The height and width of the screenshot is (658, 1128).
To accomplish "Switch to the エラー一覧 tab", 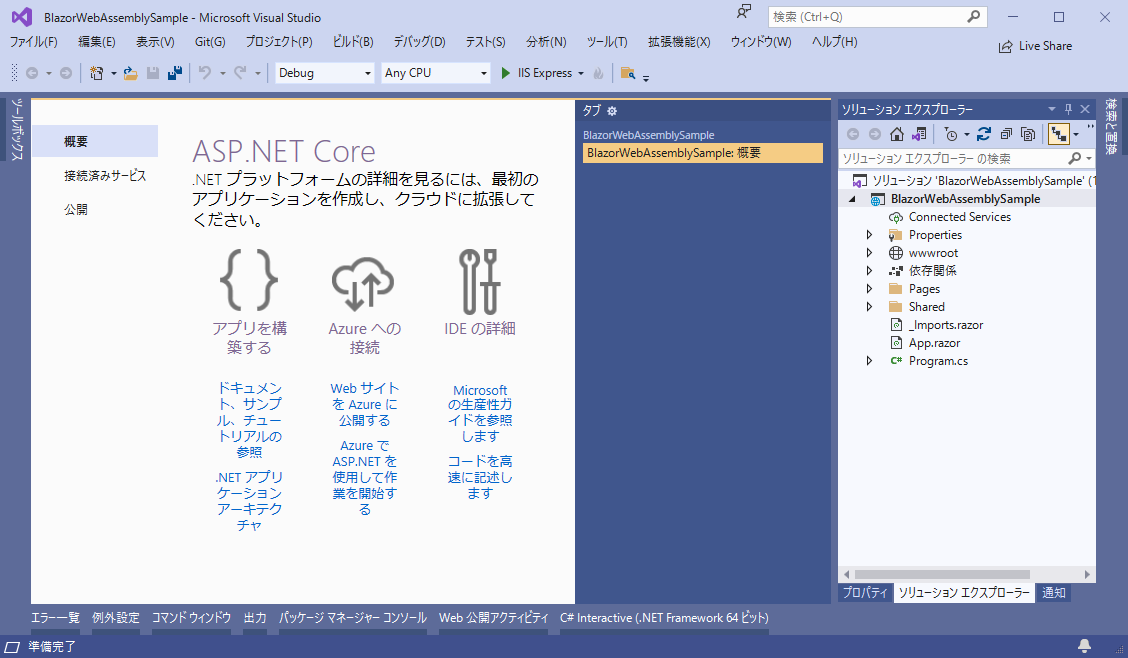I will 55,618.
